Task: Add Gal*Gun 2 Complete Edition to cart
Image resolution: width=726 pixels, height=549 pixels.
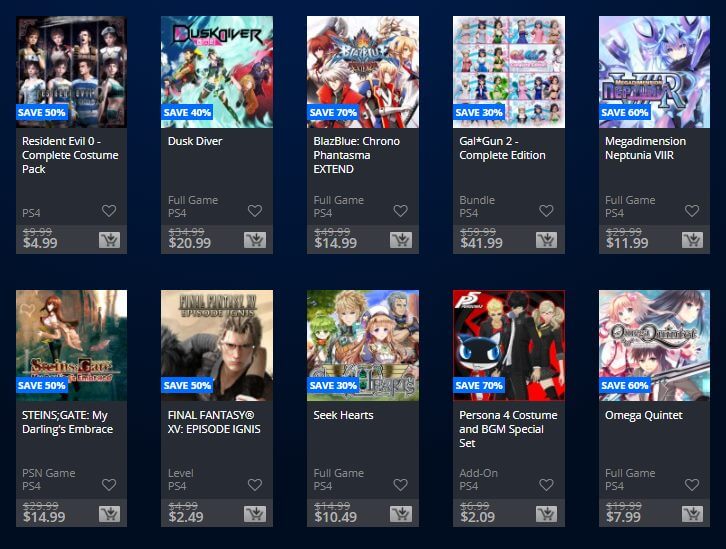Action: [547, 240]
